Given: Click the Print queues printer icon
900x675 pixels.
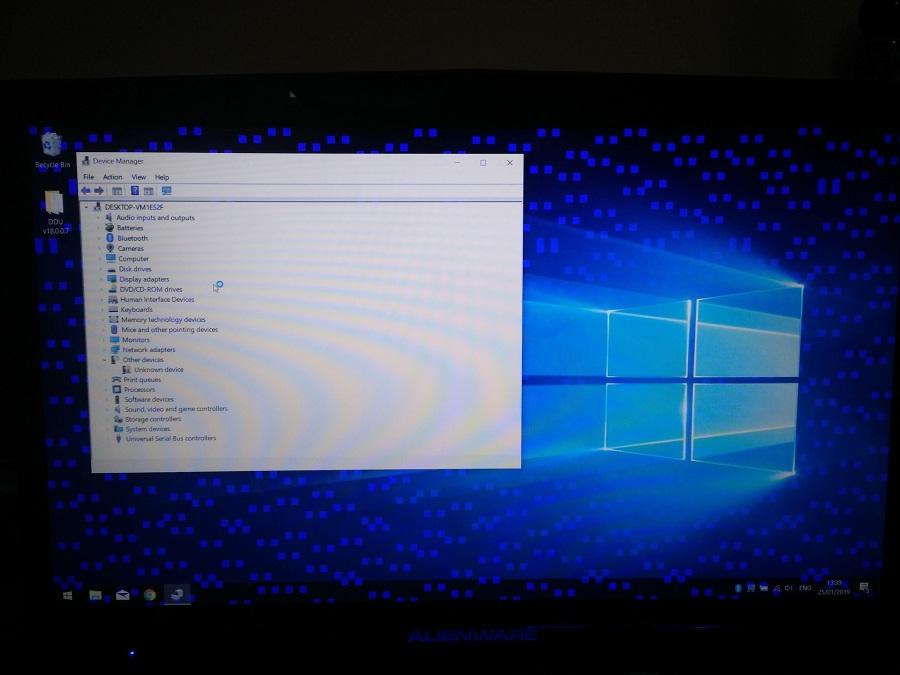Looking at the screenshot, I should (x=117, y=379).
